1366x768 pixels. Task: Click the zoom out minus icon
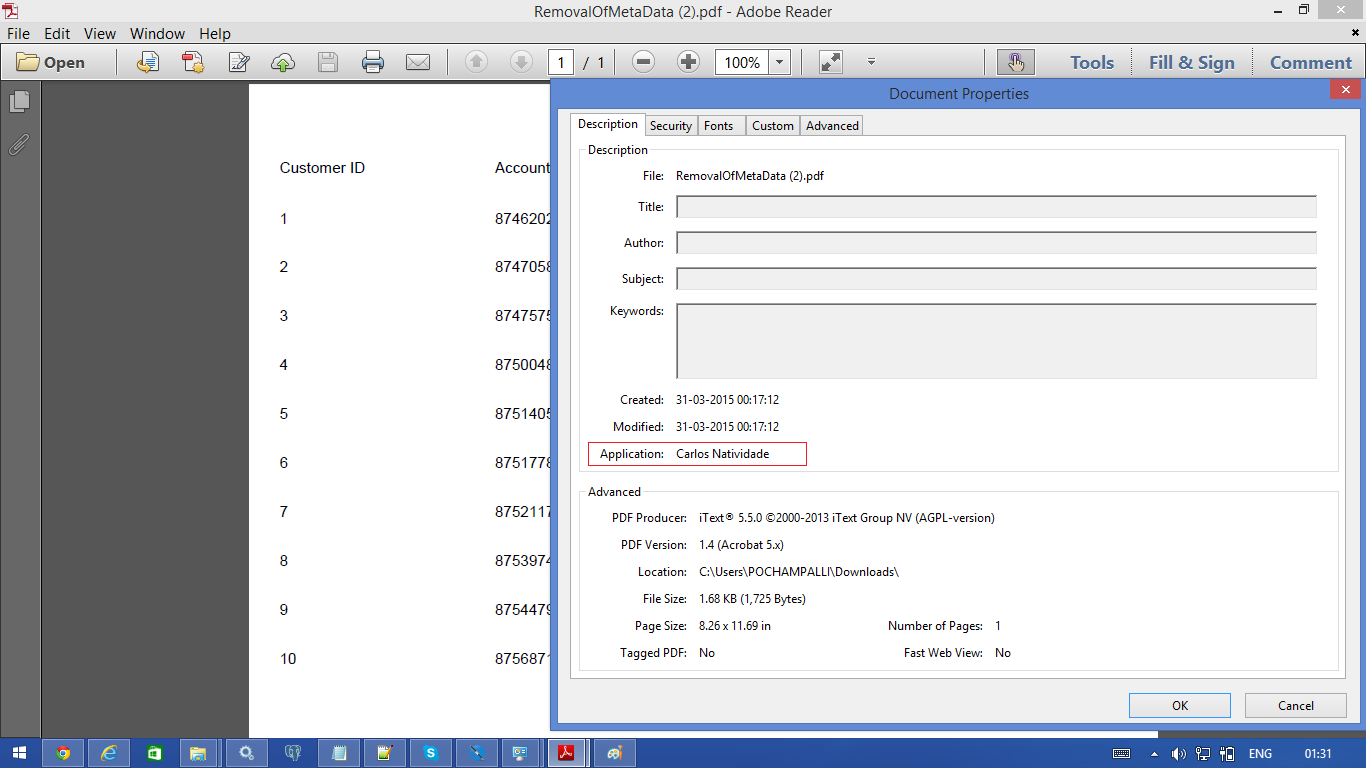(644, 62)
